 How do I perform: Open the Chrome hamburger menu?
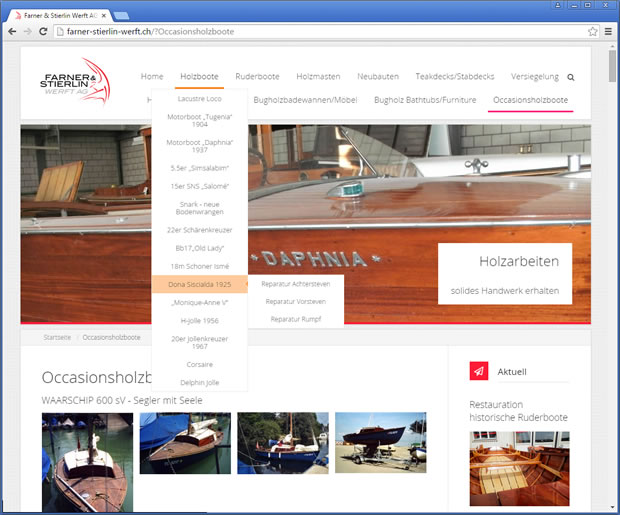point(608,32)
